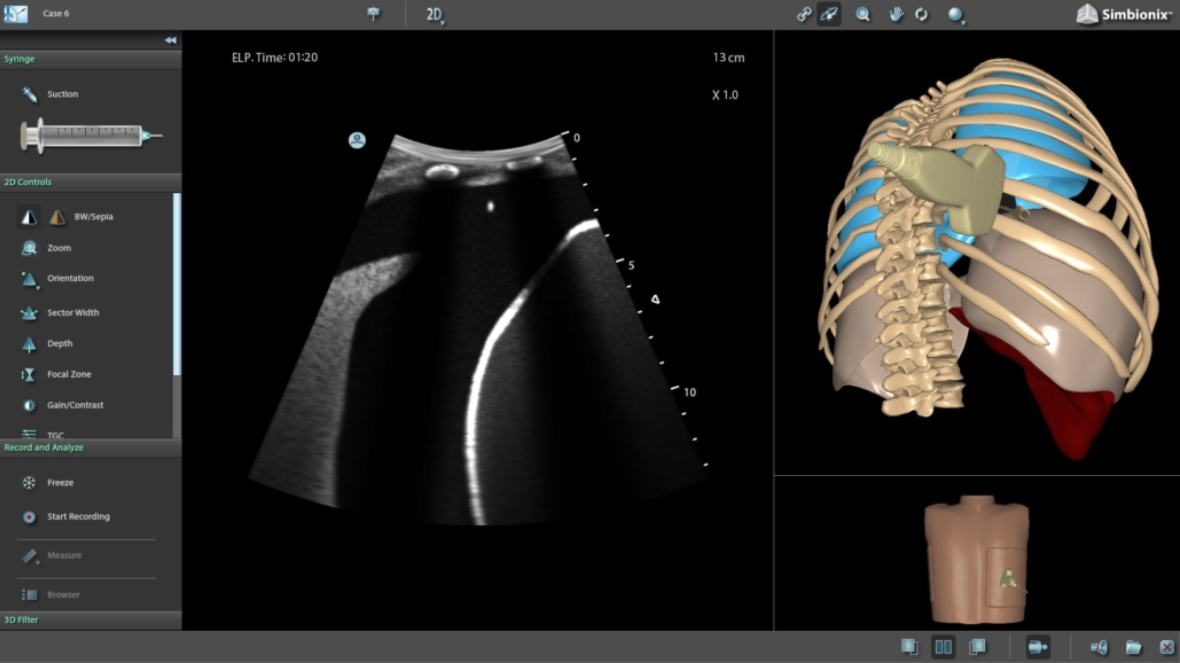Select the Focal Zone control

[x=68, y=375]
